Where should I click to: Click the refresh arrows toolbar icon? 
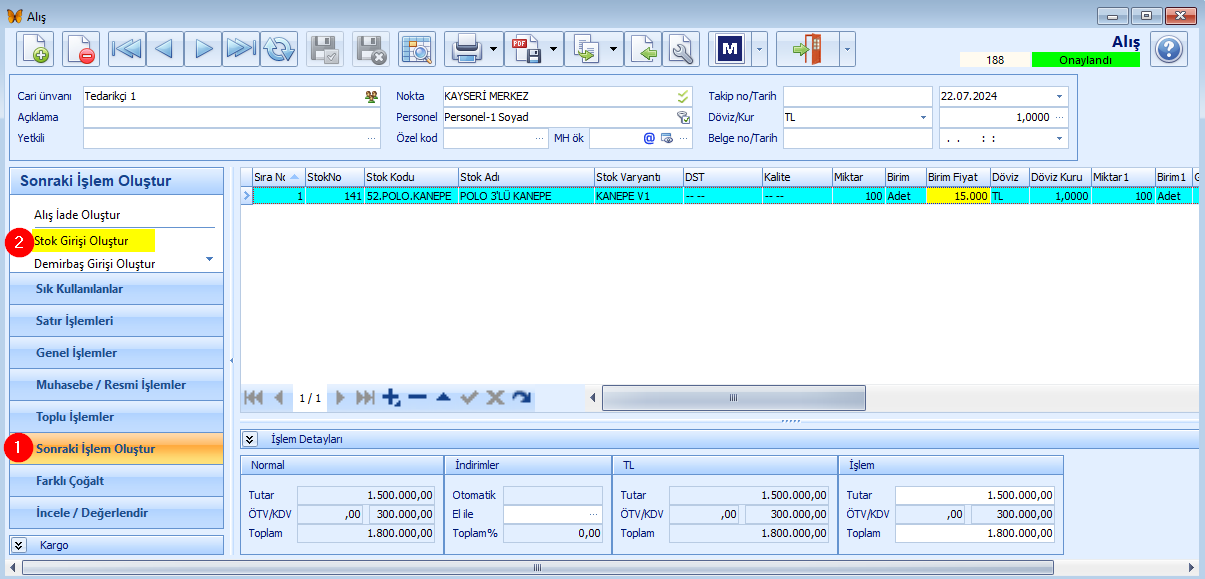click(x=279, y=48)
